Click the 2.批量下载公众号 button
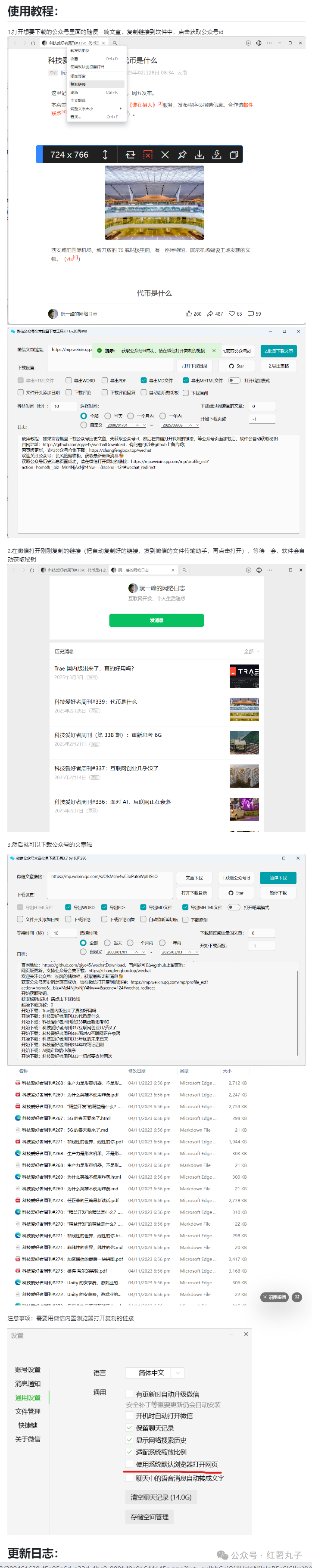 point(278,351)
